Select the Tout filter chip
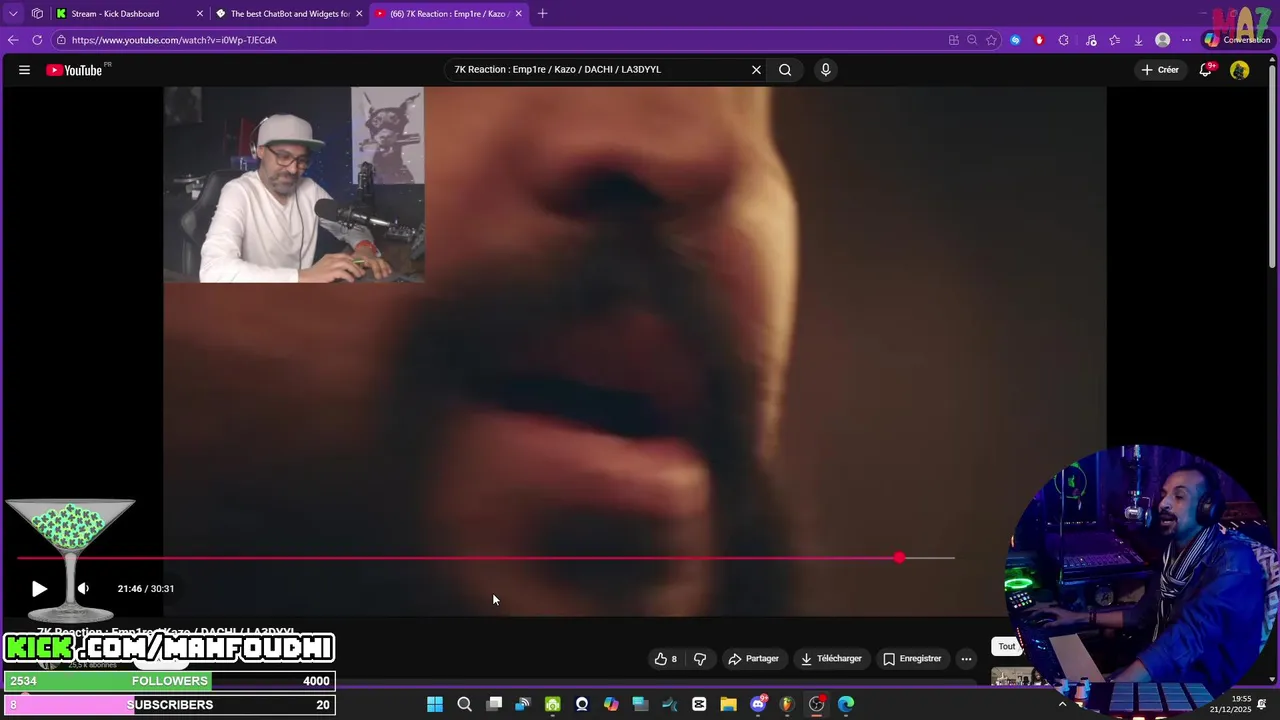The height and width of the screenshot is (720, 1280). pos(1006,646)
